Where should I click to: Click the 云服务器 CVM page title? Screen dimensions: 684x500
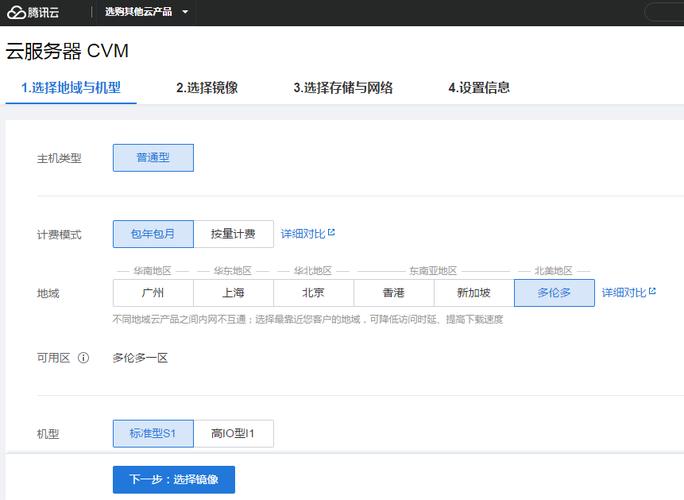(67, 51)
